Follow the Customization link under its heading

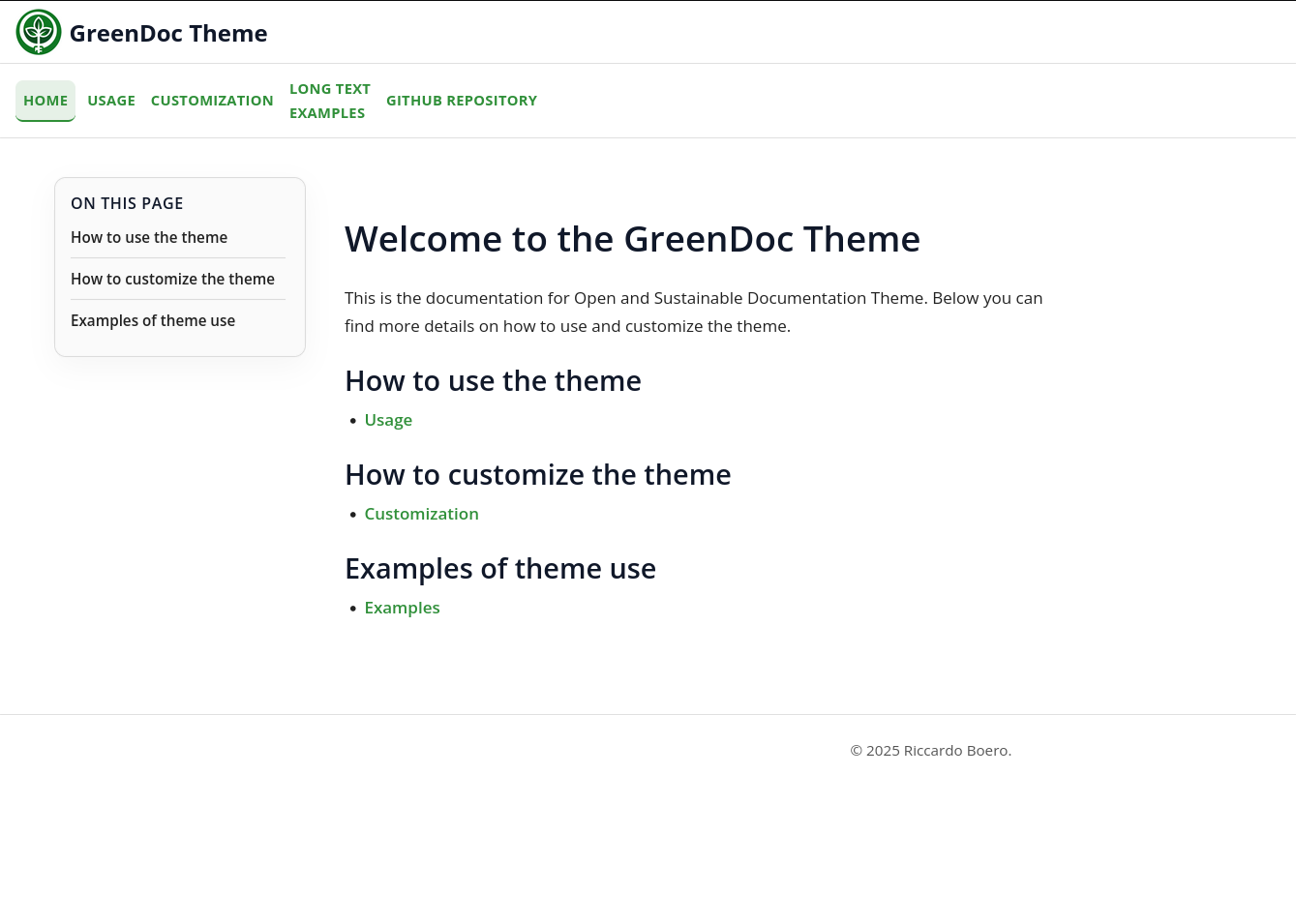pos(421,513)
